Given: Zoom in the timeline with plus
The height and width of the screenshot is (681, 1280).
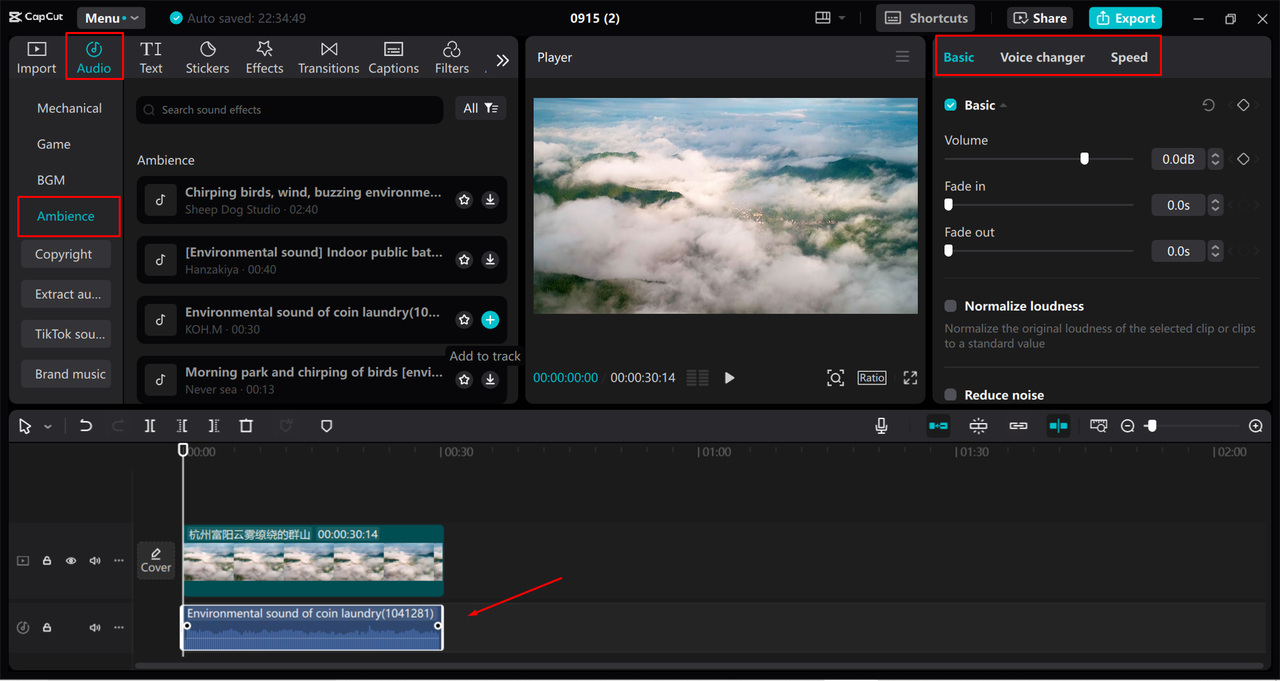Looking at the screenshot, I should [x=1256, y=426].
